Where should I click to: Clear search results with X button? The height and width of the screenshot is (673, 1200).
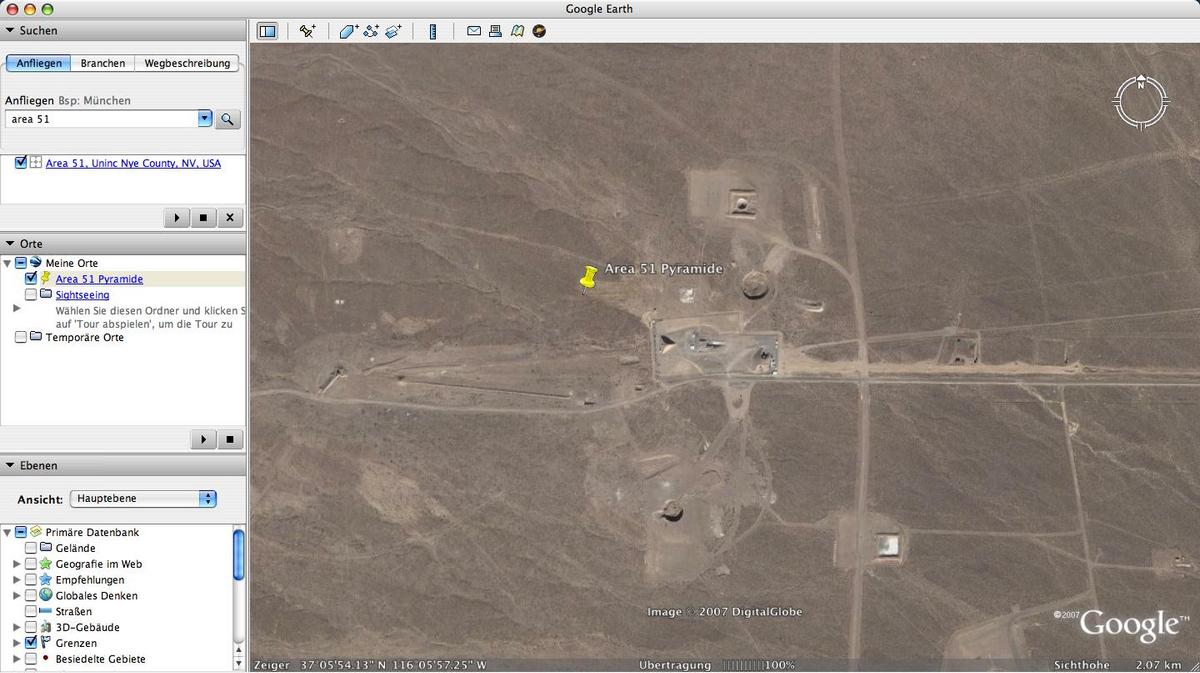pyautogui.click(x=230, y=217)
